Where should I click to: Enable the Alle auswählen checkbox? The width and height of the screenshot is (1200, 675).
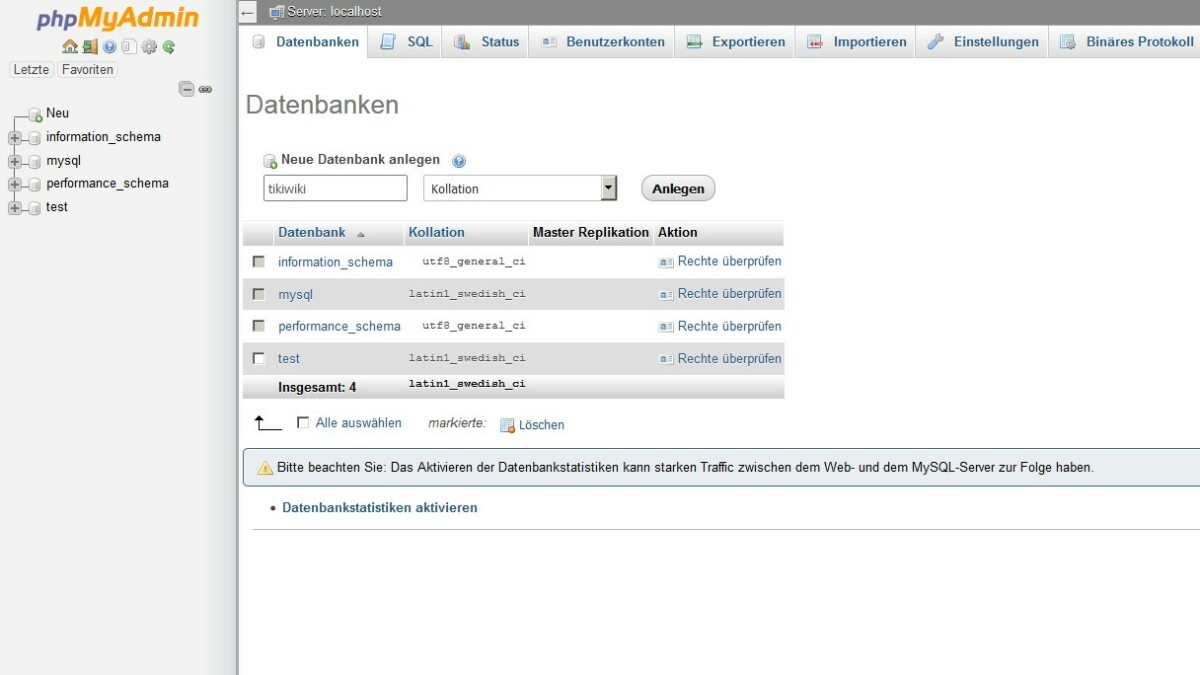tap(303, 423)
